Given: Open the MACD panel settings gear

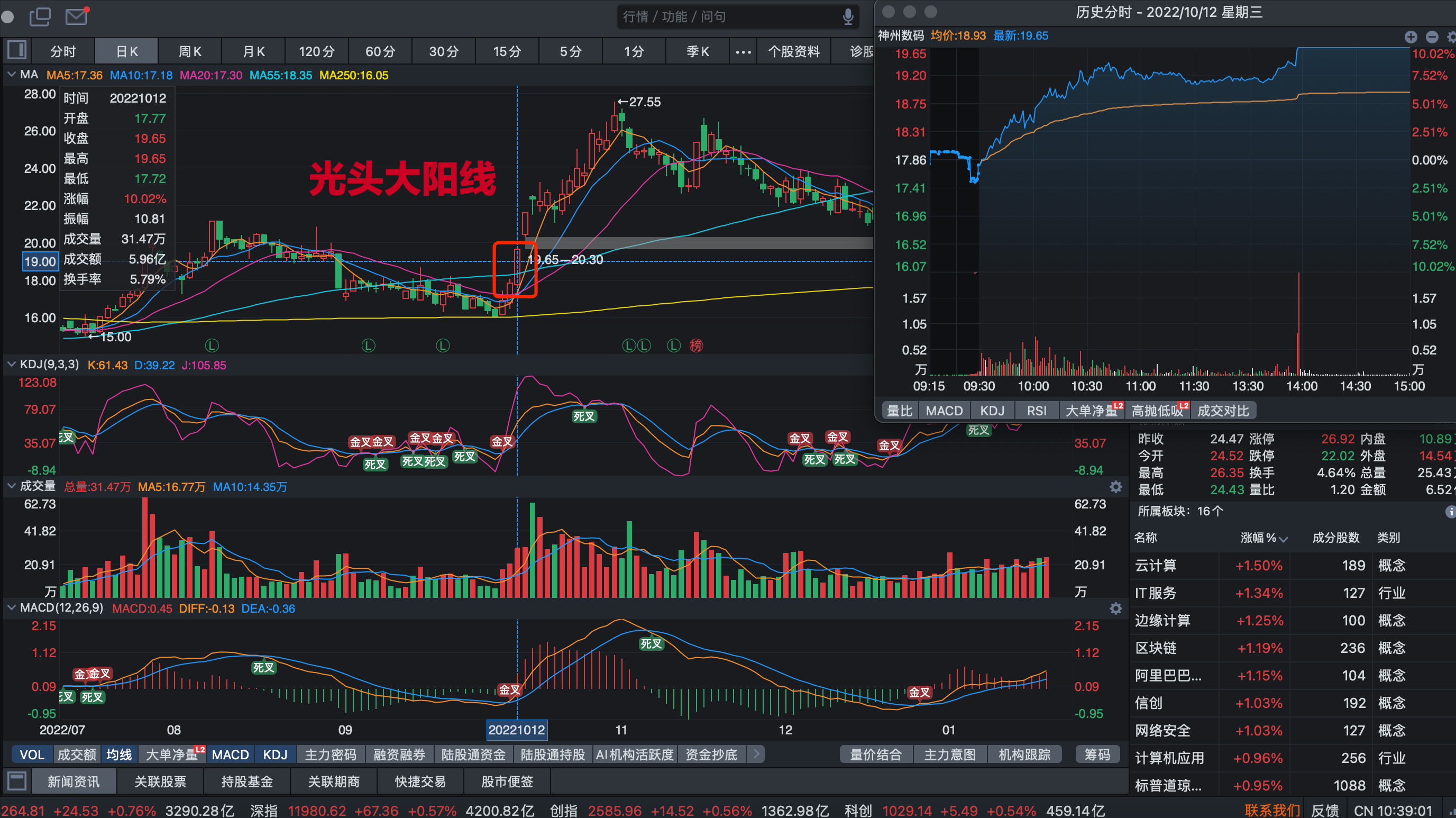Looking at the screenshot, I should tap(1115, 608).
